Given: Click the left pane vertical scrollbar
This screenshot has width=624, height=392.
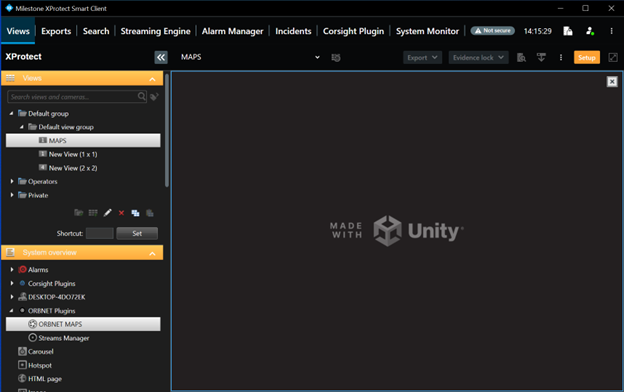Looking at the screenshot, I should click(x=167, y=130).
